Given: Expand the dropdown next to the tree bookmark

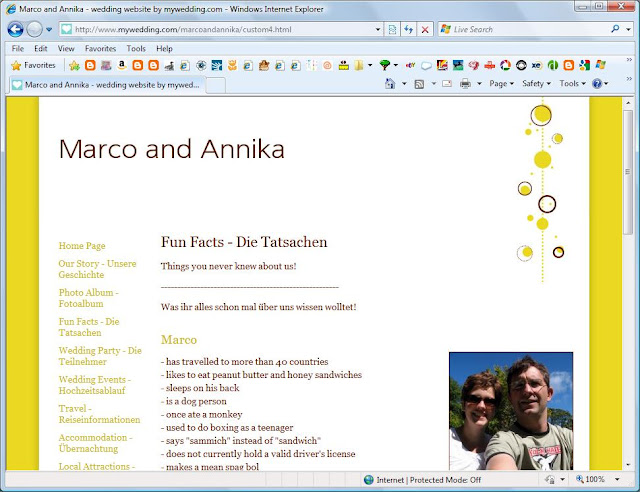Looking at the screenshot, I should click(396, 65).
